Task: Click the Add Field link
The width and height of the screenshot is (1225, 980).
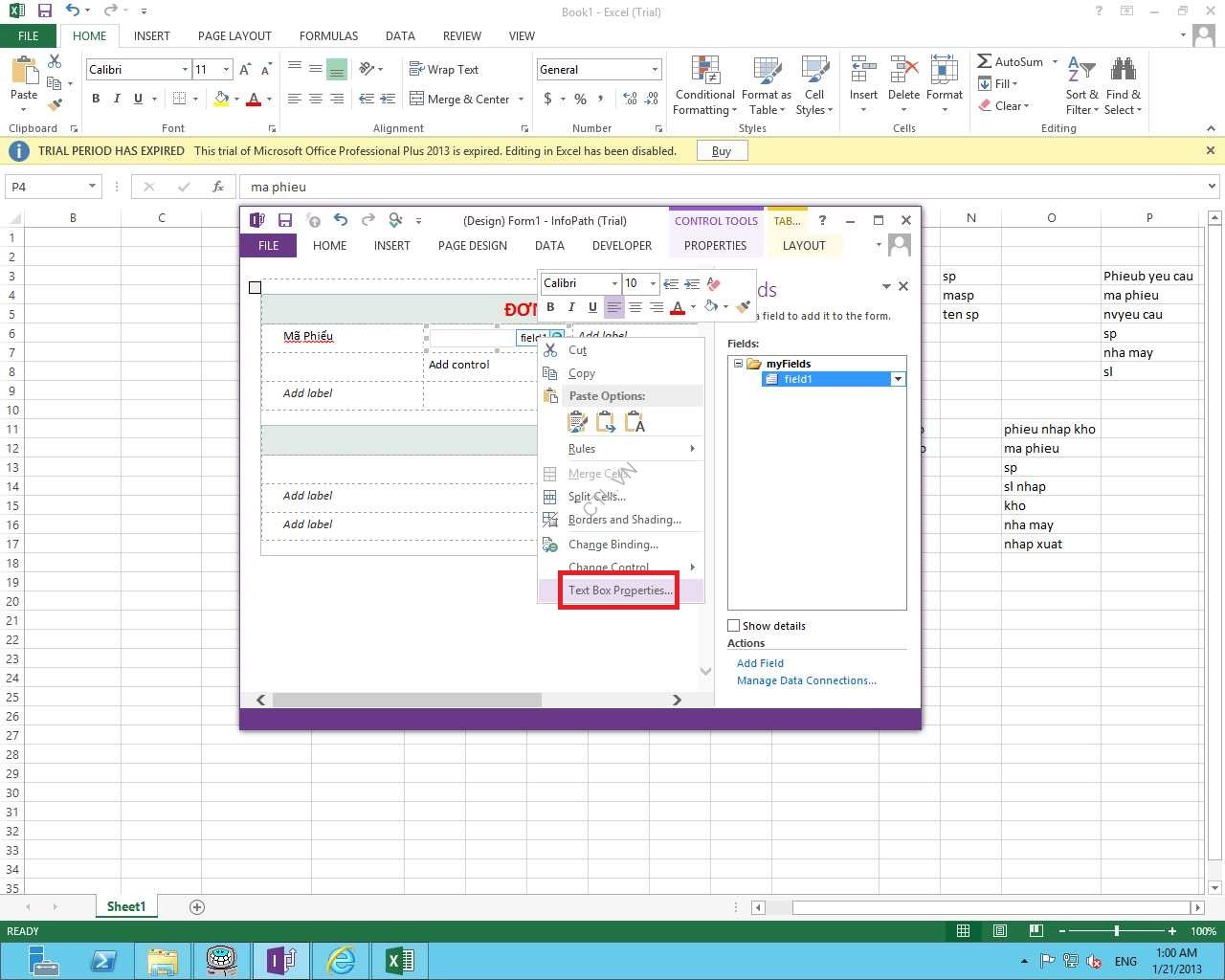Action: (x=760, y=663)
